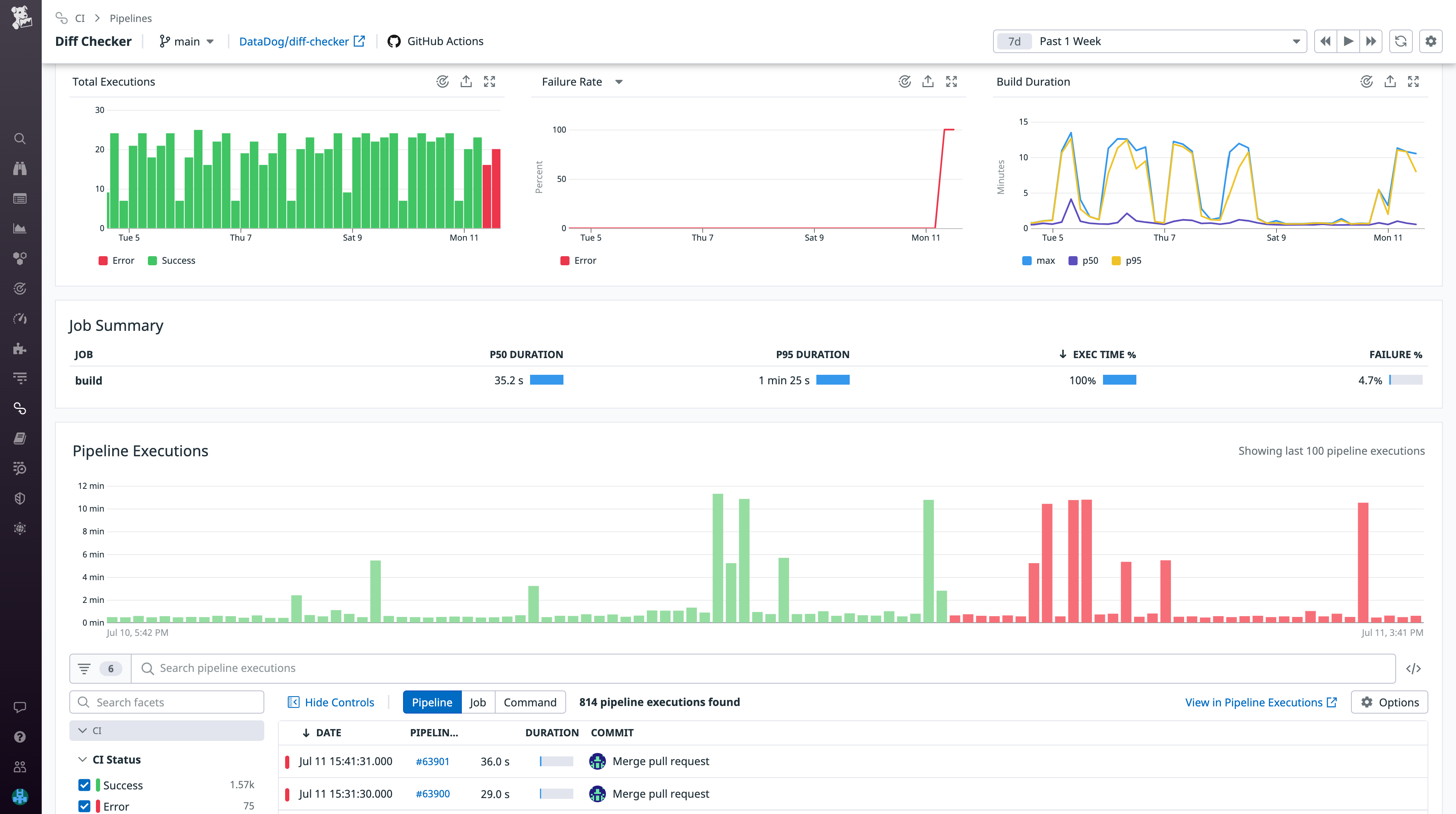Switch to the Job tab
1456x814 pixels.
tap(478, 701)
